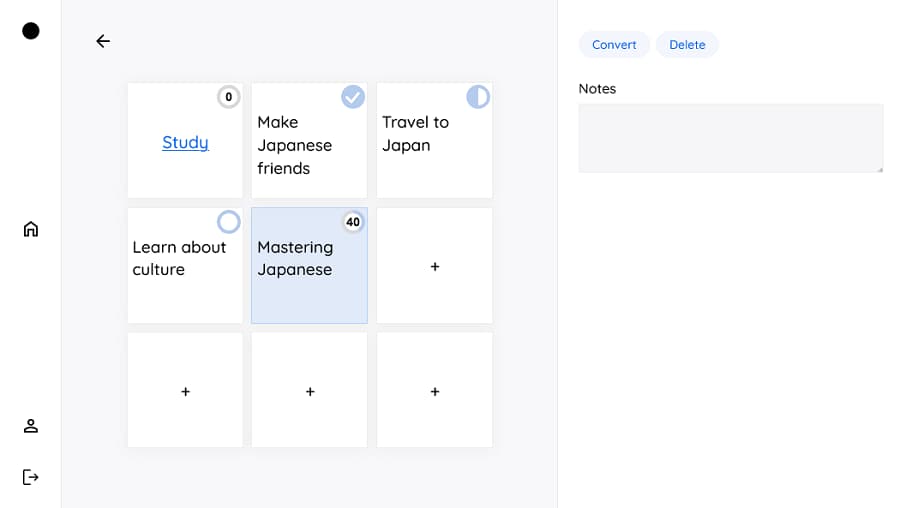Open the Home page from sidebar
900x508 pixels.
(31, 229)
